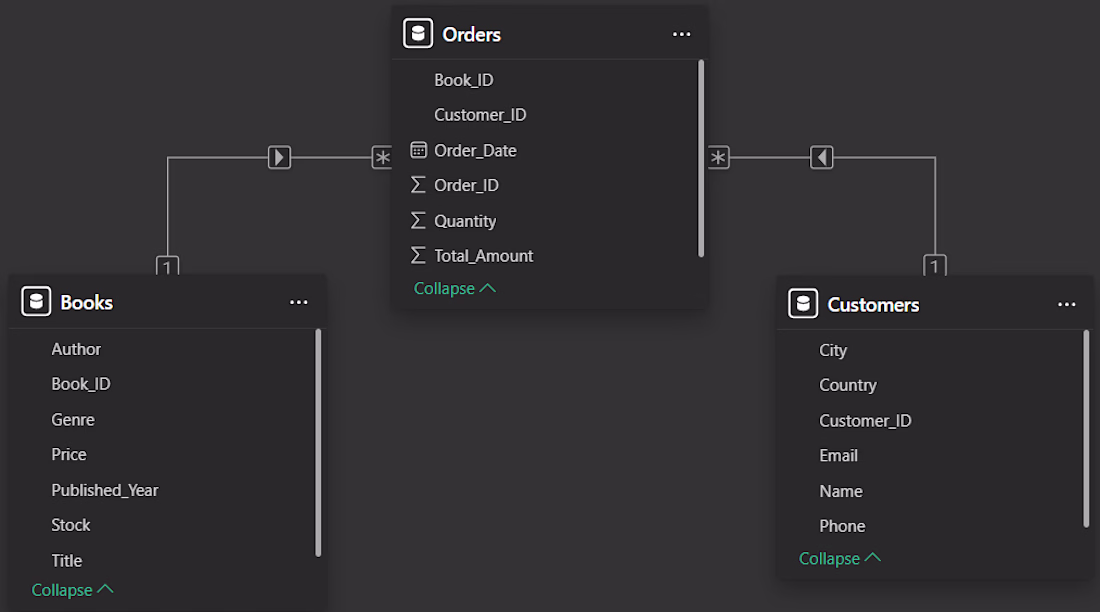Click the many-side asterisk right of Orders
This screenshot has width=1100, height=612.
click(x=718, y=157)
